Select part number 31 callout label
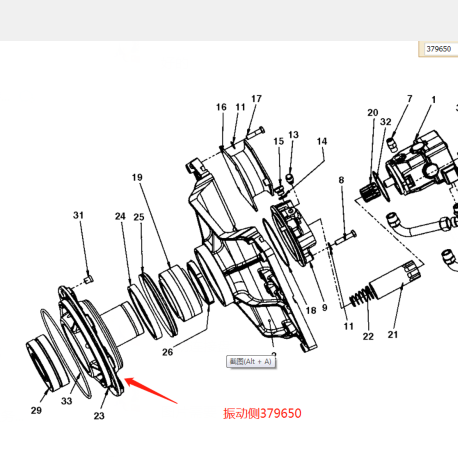 coord(78,215)
